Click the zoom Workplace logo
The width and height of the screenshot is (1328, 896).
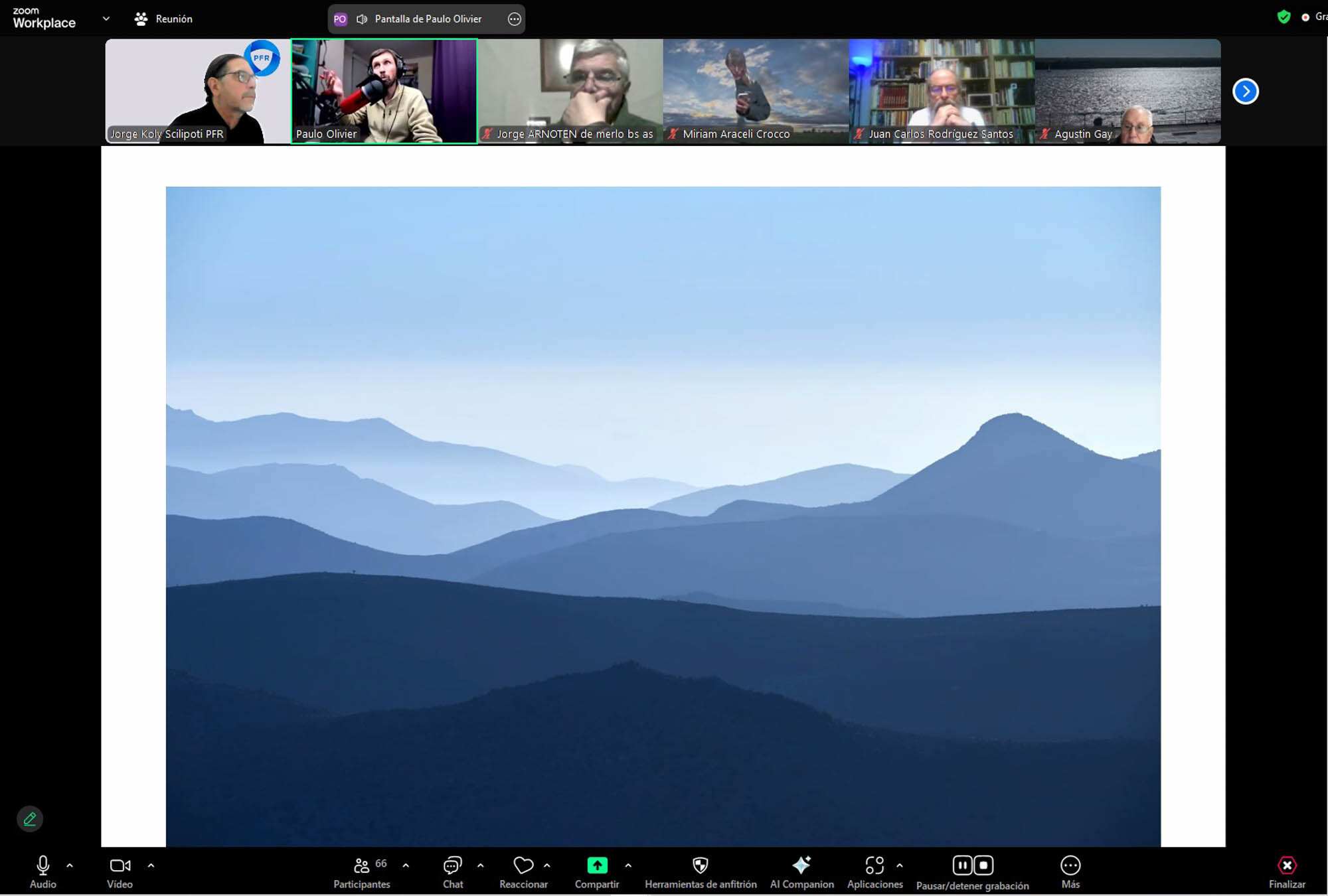(44, 18)
